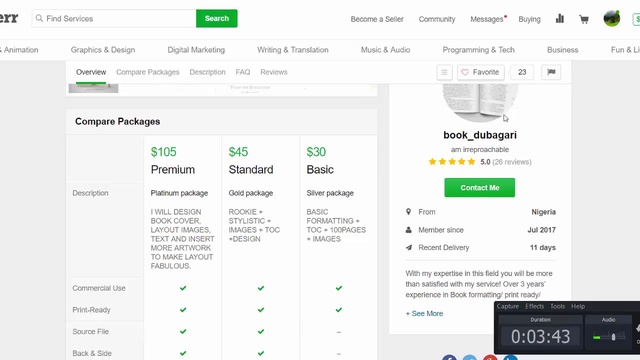Click the Nigeria location value
Image resolution: width=640 pixels, height=360 pixels.
click(543, 212)
